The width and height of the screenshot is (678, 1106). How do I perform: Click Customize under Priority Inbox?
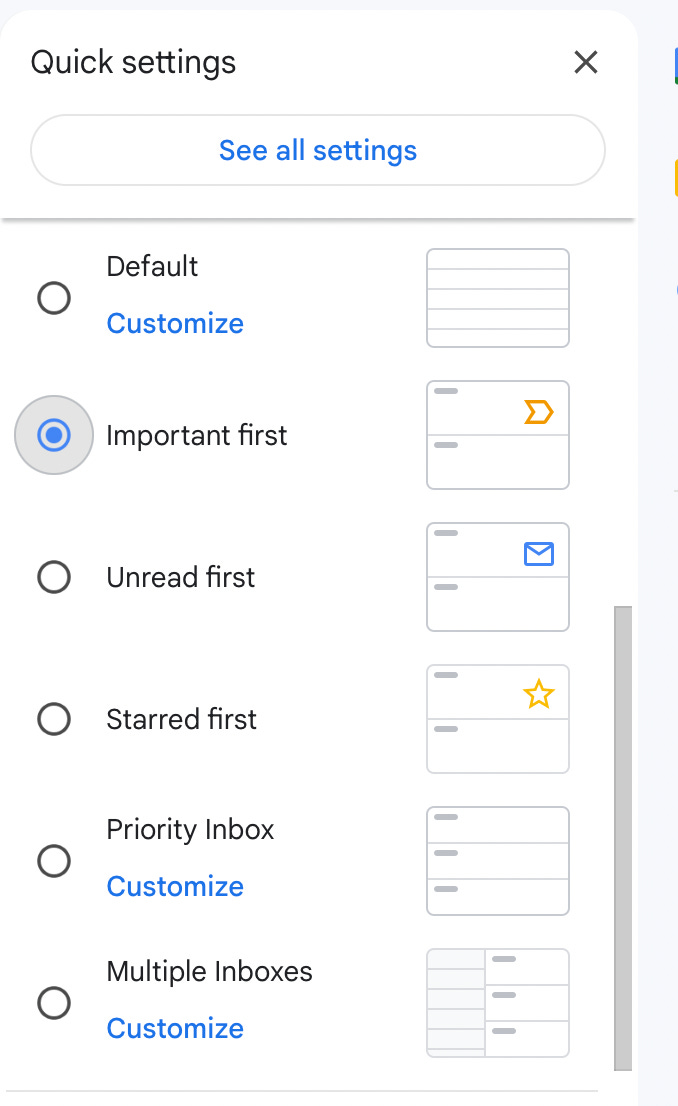click(x=175, y=886)
